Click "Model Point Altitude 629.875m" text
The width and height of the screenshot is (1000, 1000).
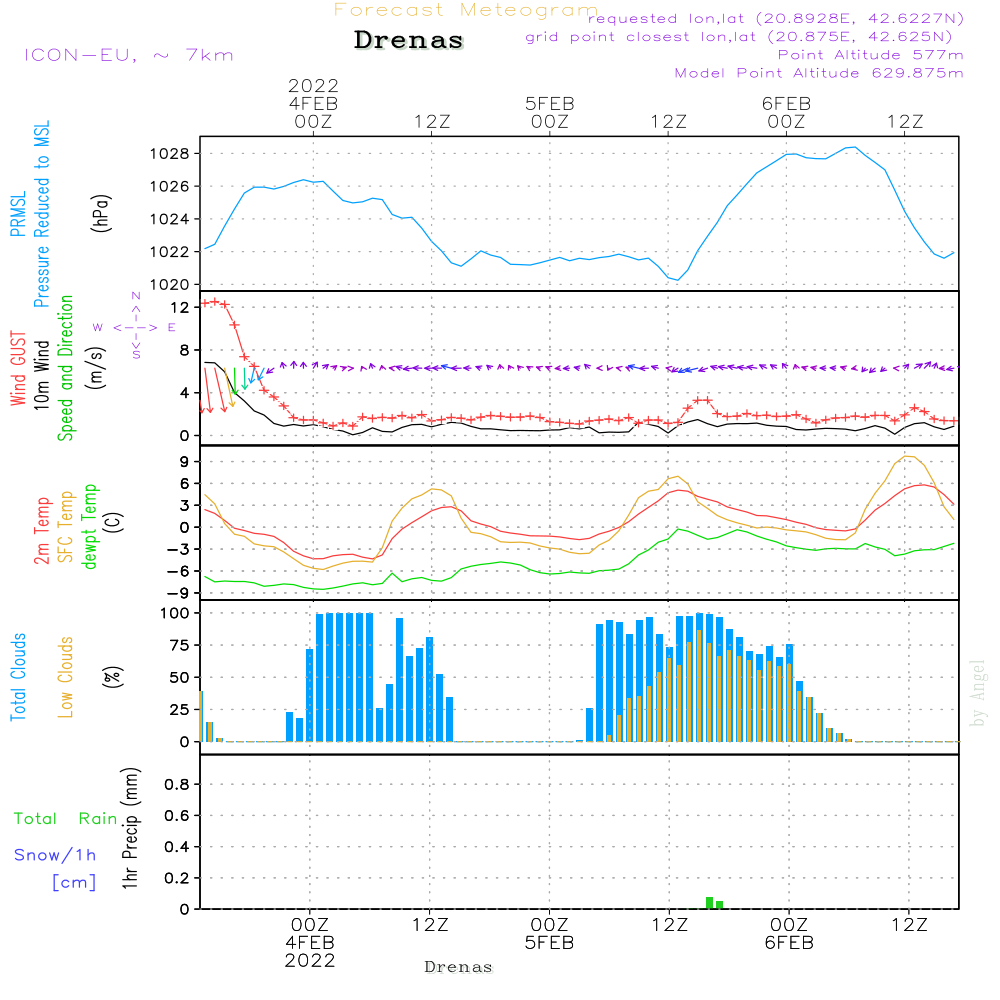click(x=819, y=73)
